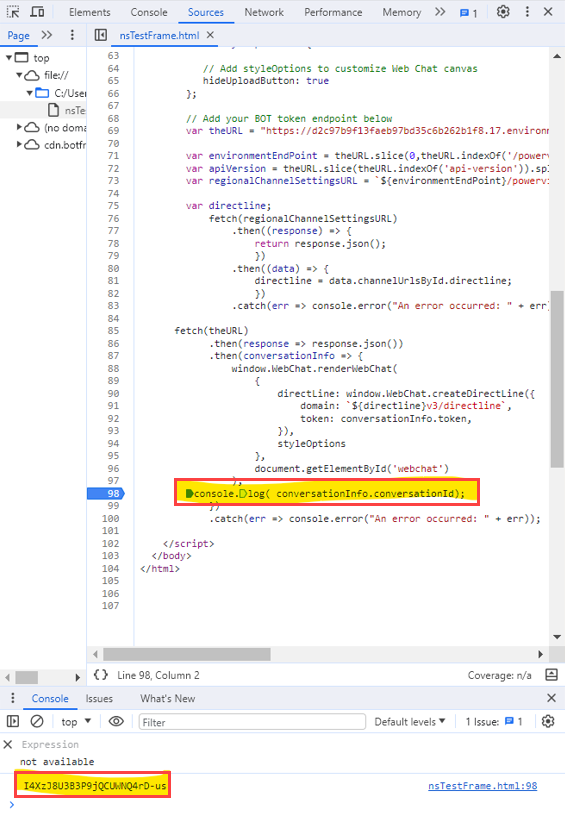
Task: Open the What's New drawer tab
Action: tap(167, 698)
